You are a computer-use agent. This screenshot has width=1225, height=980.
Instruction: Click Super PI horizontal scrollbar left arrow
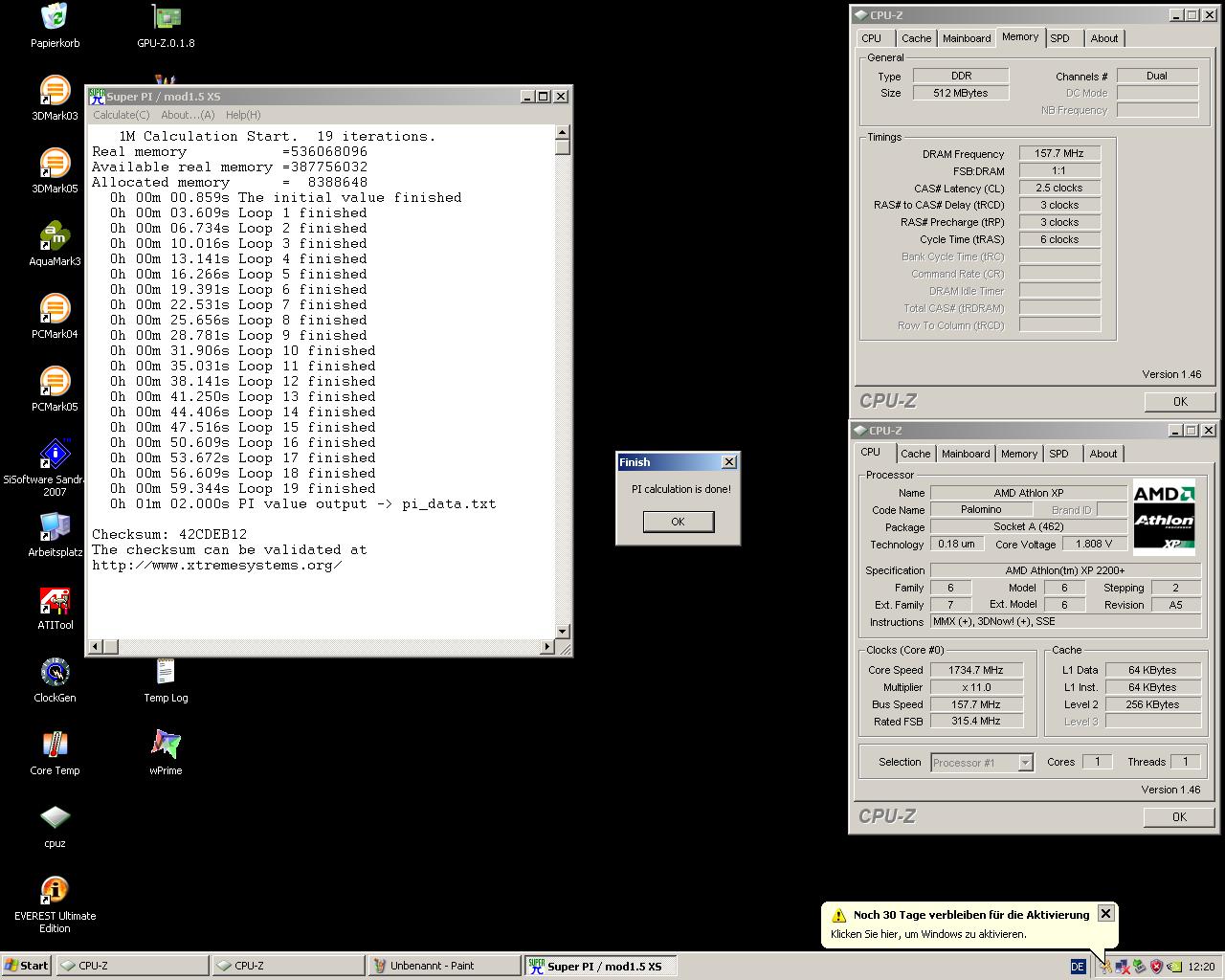96,646
